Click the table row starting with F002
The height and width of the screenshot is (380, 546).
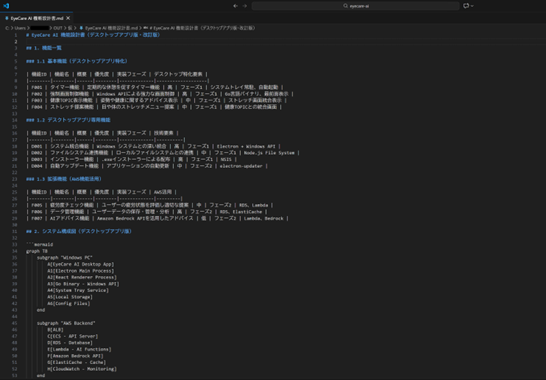click(x=160, y=94)
